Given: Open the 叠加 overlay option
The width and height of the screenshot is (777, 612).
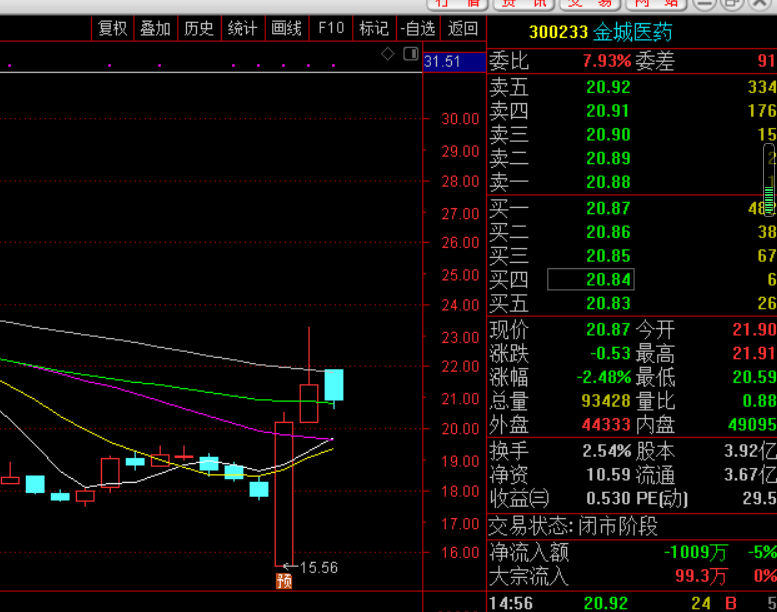Looking at the screenshot, I should 156,29.
